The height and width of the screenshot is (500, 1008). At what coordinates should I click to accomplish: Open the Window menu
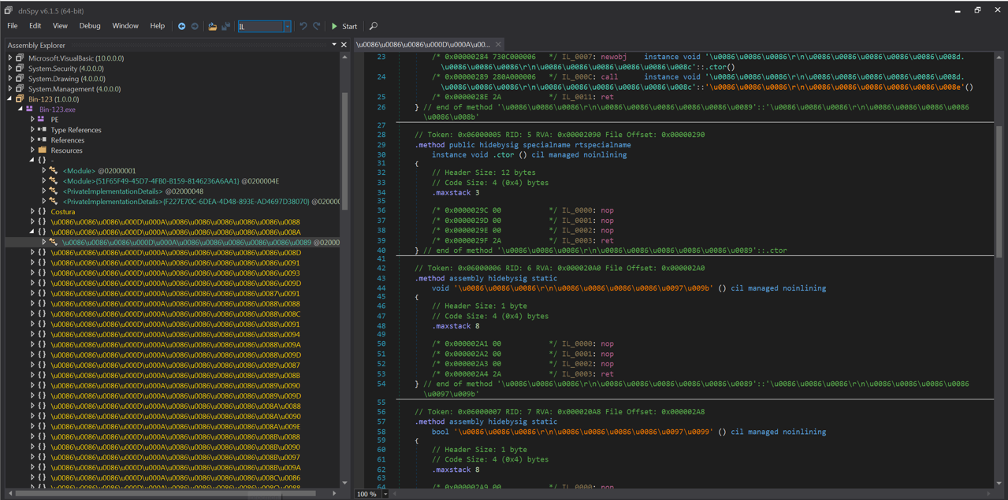click(x=125, y=26)
